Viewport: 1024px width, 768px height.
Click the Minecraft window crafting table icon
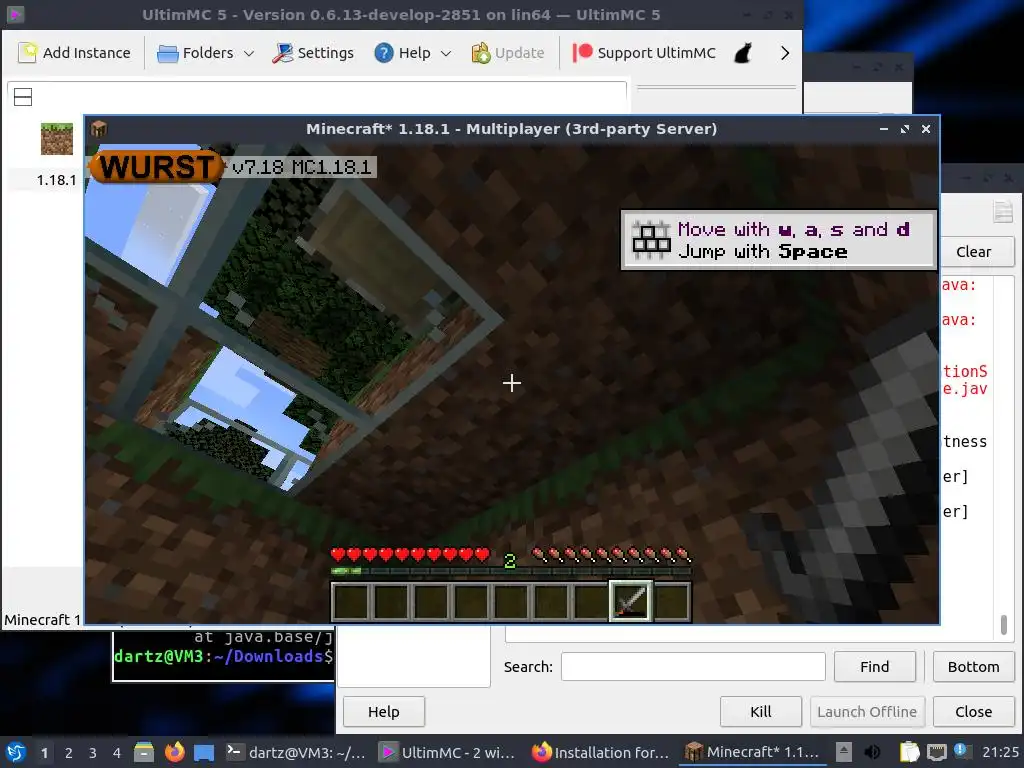pyautogui.click(x=99, y=129)
